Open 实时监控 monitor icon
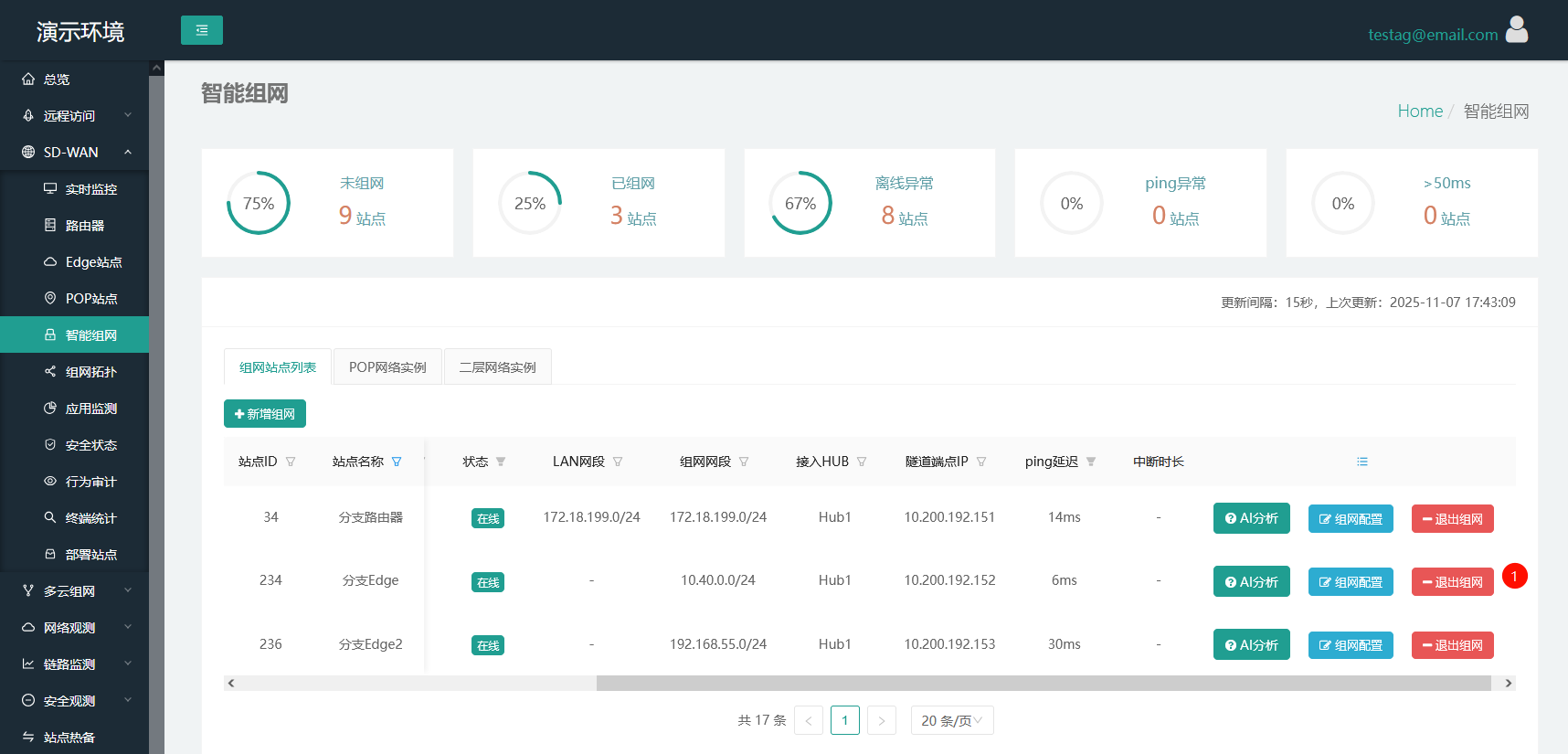The width and height of the screenshot is (1568, 754). 50,189
